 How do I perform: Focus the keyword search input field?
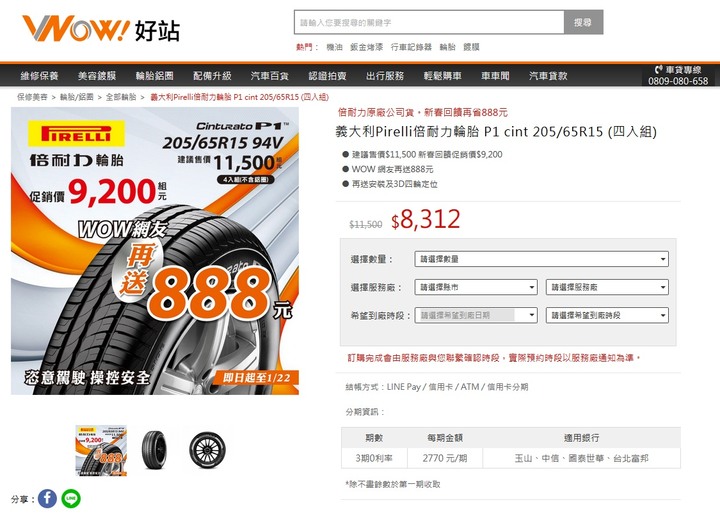(x=429, y=22)
